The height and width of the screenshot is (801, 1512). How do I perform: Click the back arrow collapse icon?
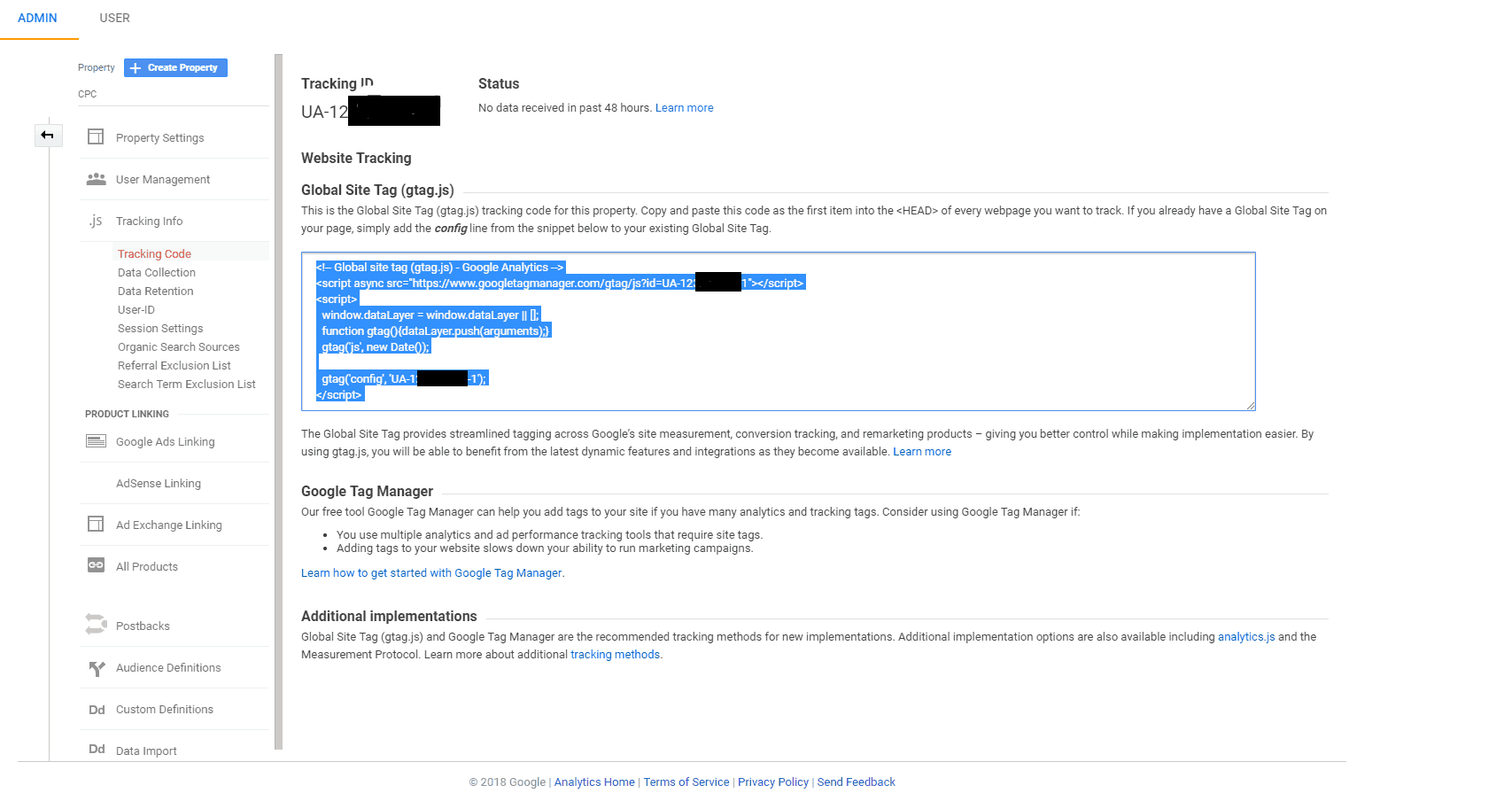click(48, 136)
